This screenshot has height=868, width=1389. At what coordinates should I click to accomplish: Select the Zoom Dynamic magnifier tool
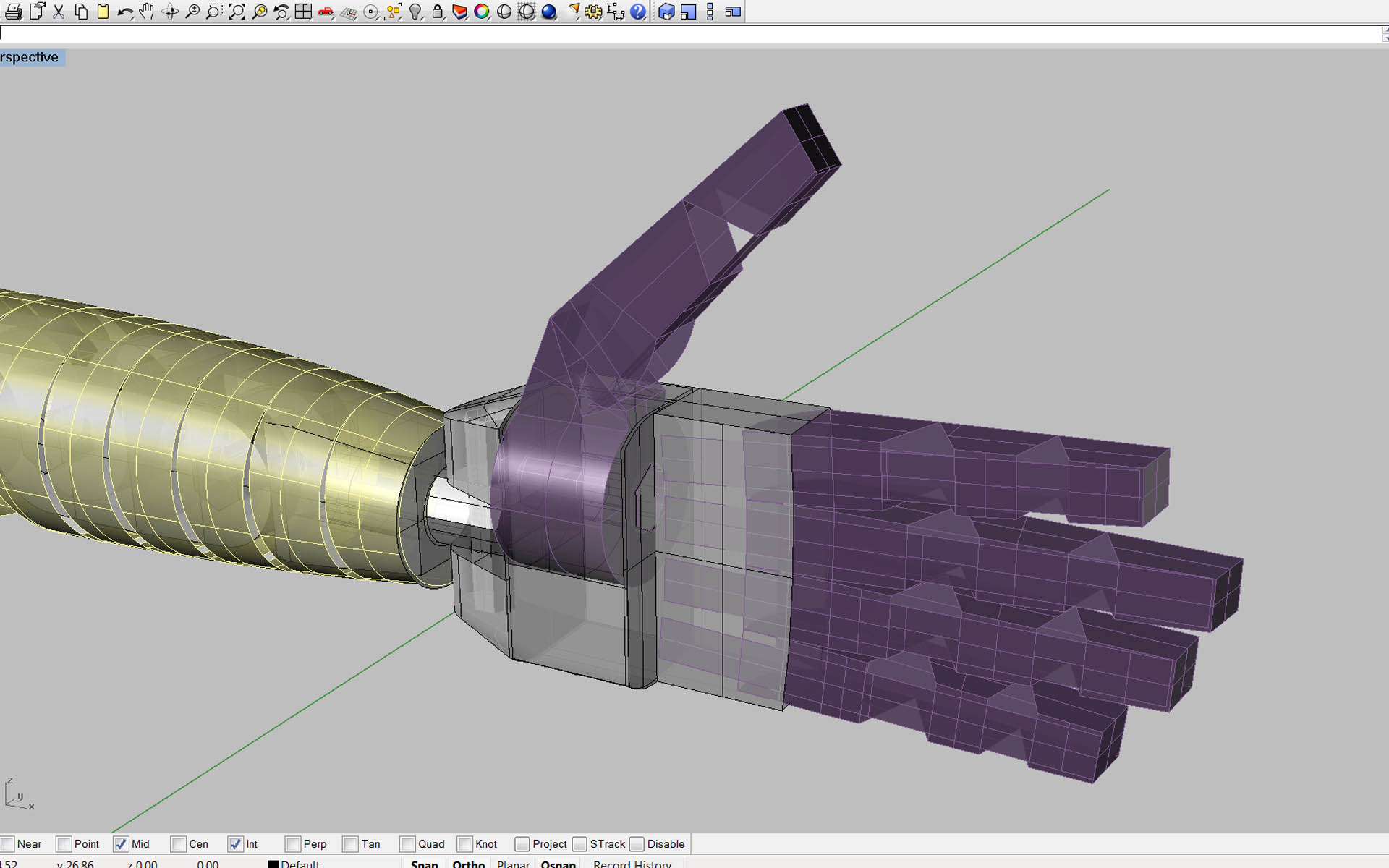(192, 12)
